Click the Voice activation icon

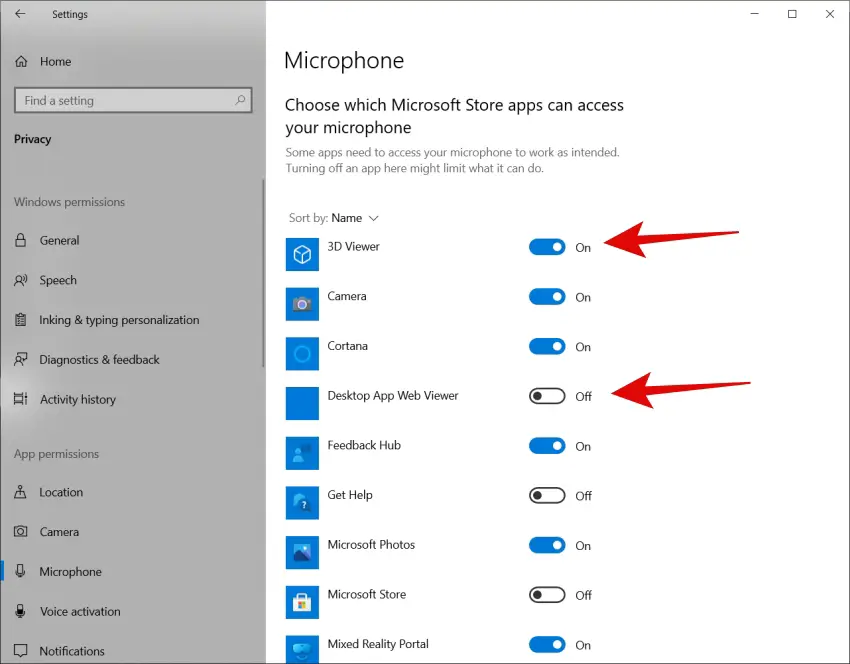(x=21, y=611)
